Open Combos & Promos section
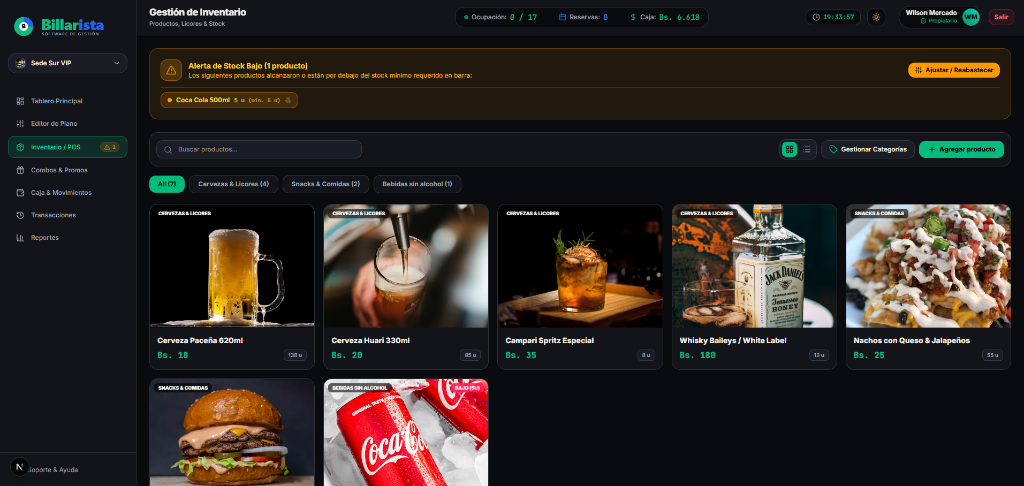The image size is (1024, 486). [x=68, y=170]
